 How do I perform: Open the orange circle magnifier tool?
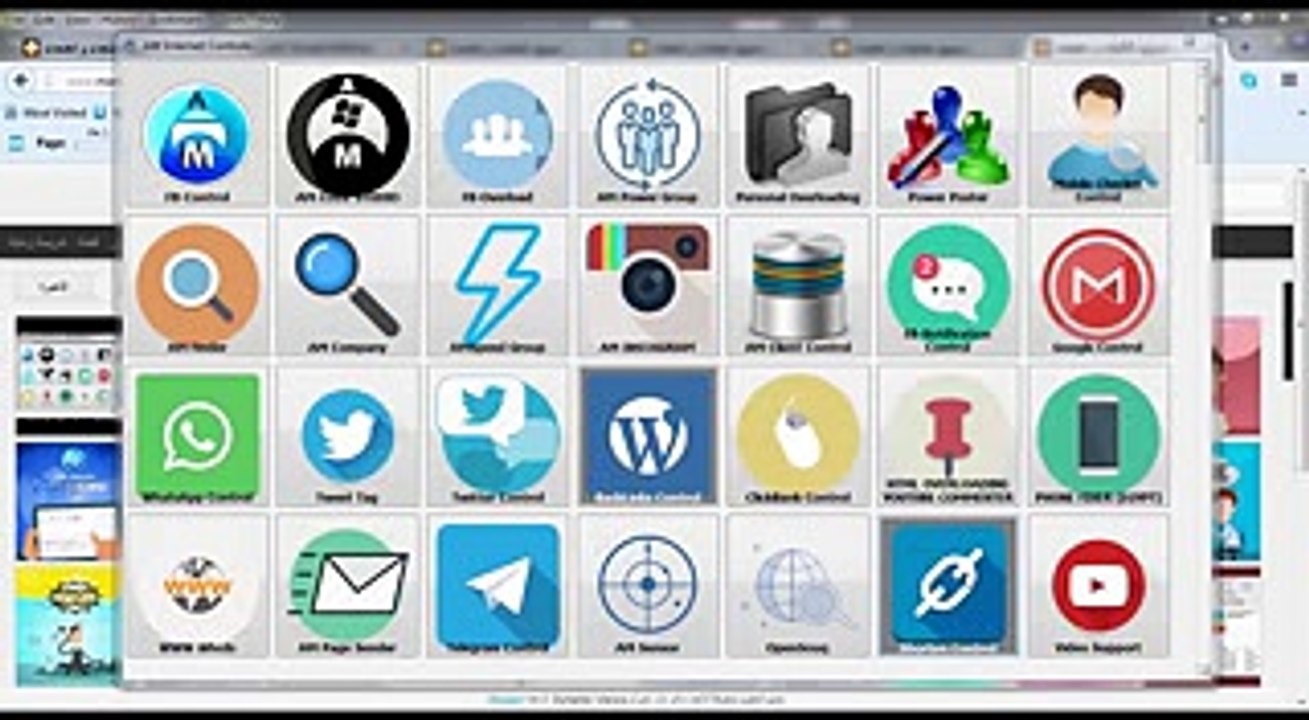coord(197,284)
